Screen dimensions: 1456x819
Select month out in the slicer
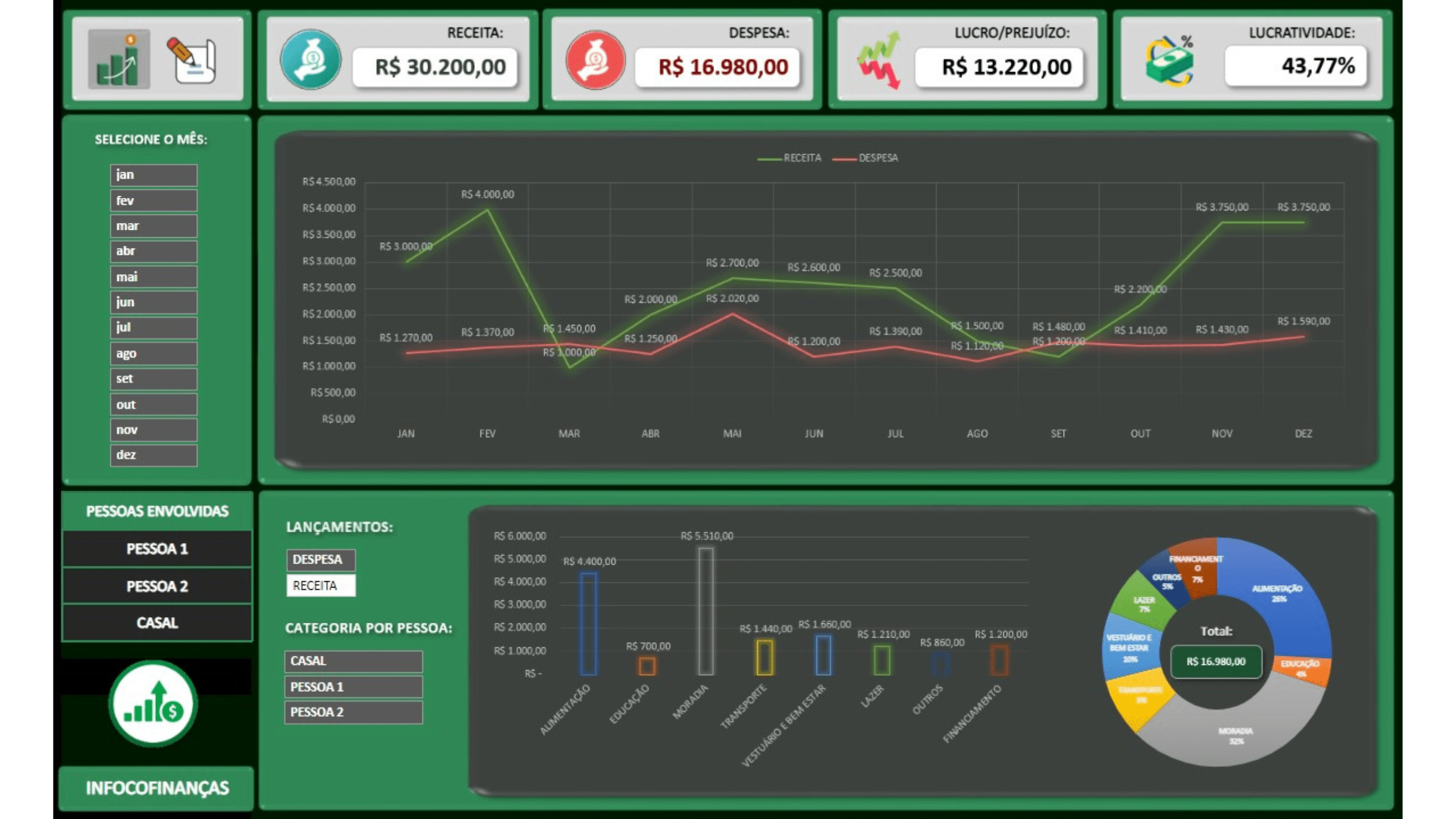pyautogui.click(x=154, y=405)
